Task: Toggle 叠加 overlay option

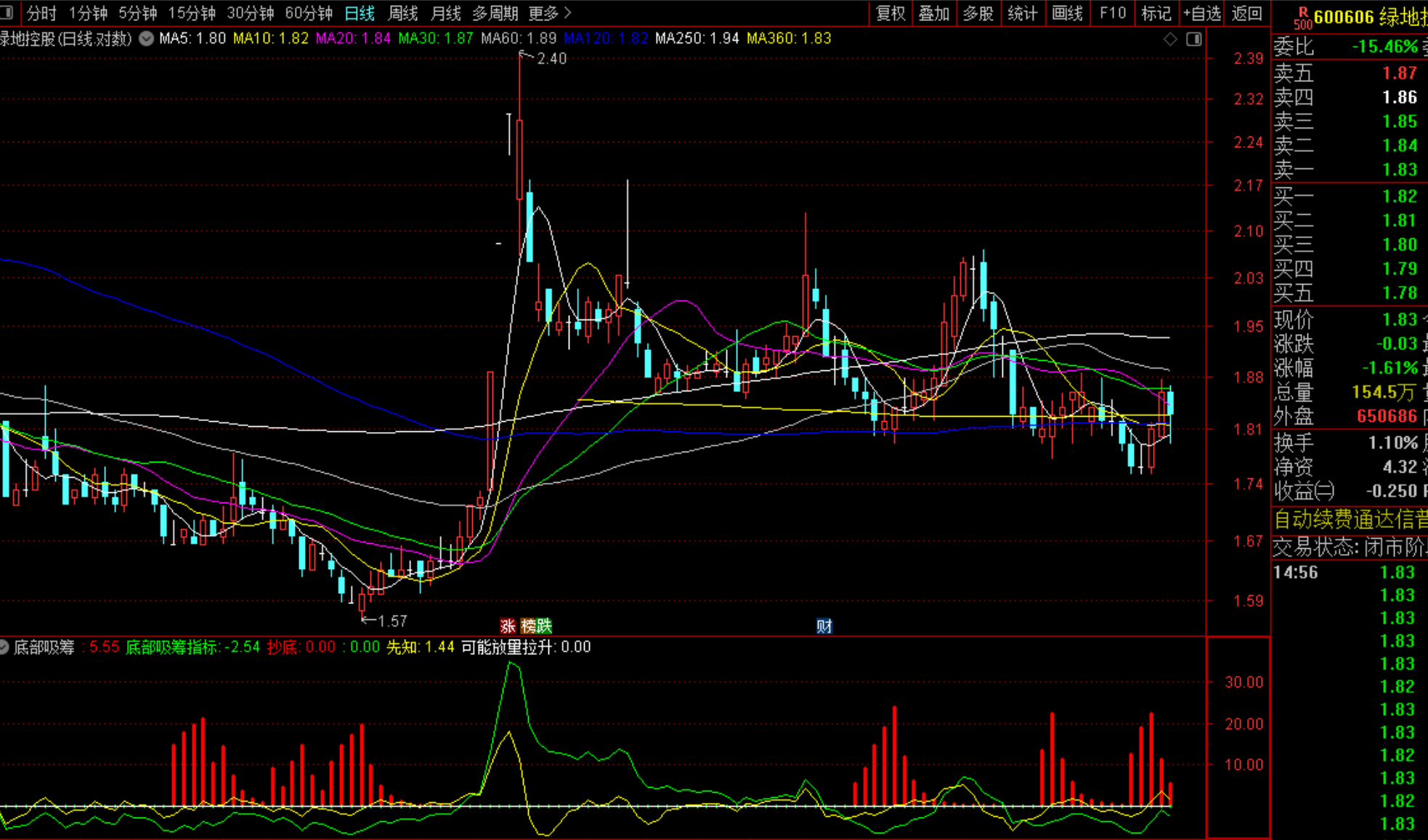Action: 934,13
